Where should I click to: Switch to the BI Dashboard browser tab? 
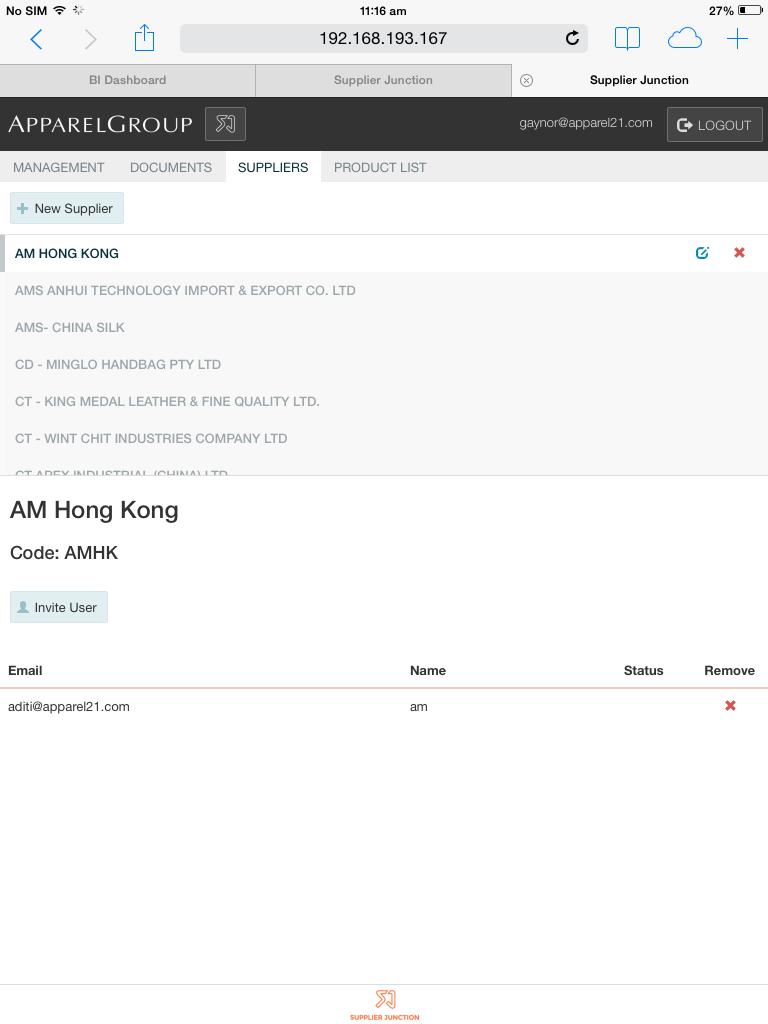(128, 80)
